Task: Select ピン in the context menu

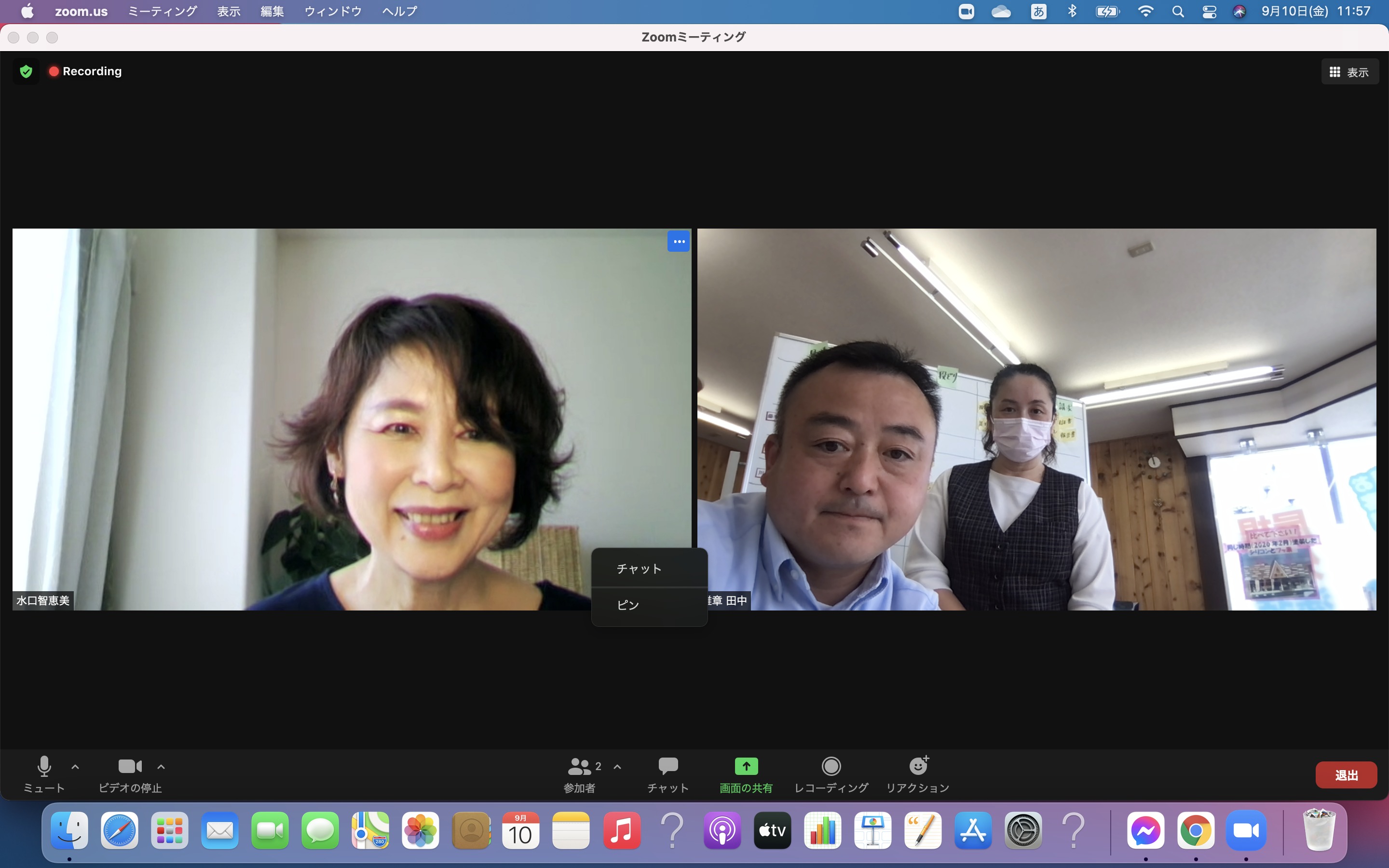Action: (x=628, y=605)
